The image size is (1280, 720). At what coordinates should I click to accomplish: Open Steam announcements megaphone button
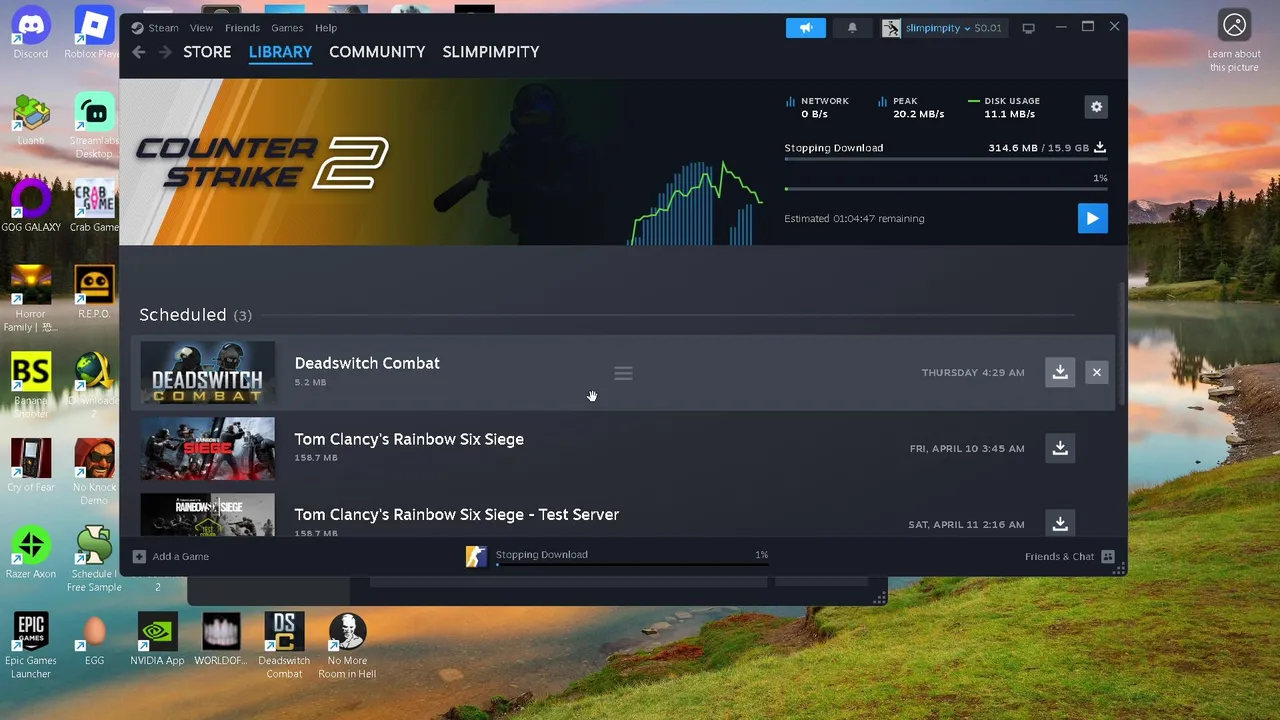click(x=805, y=28)
